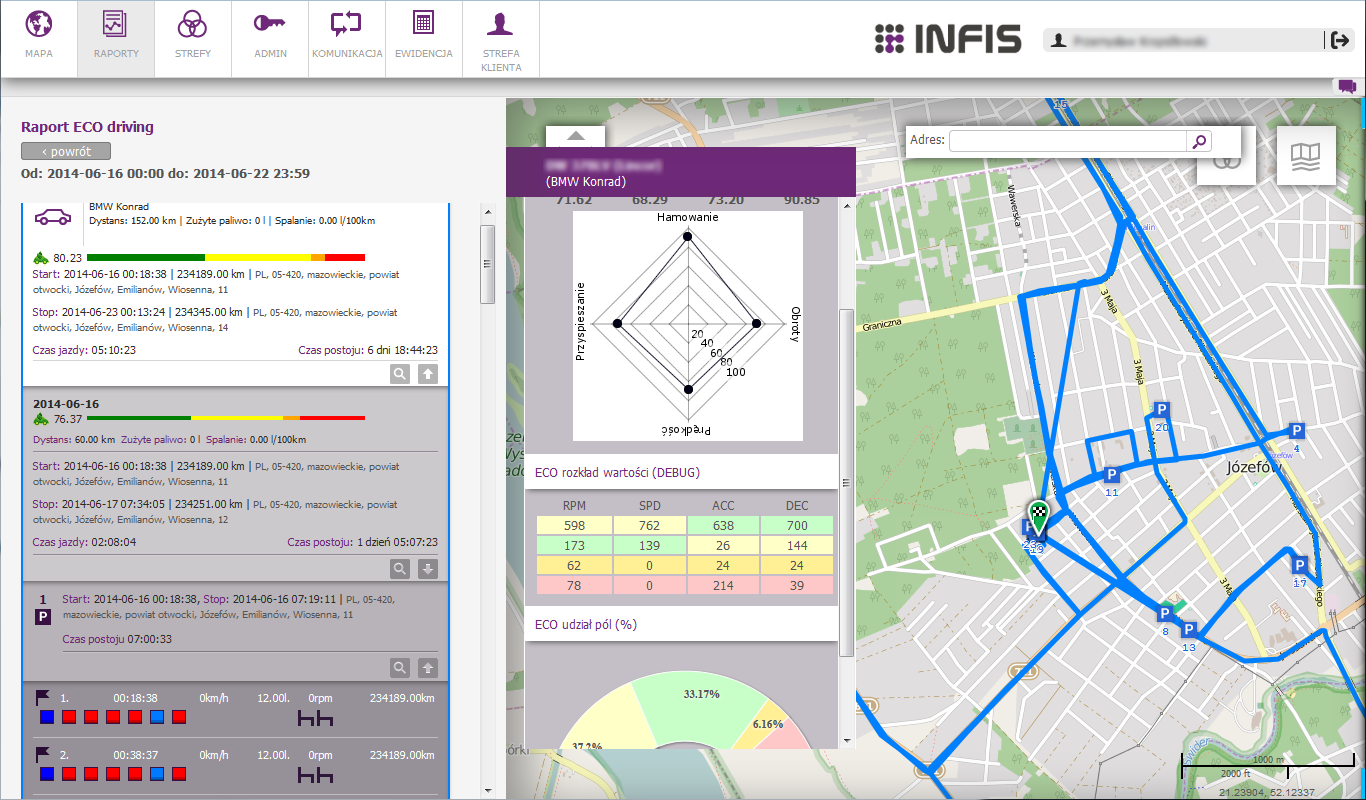Click parking marker P 8 on the map

coord(1165,614)
